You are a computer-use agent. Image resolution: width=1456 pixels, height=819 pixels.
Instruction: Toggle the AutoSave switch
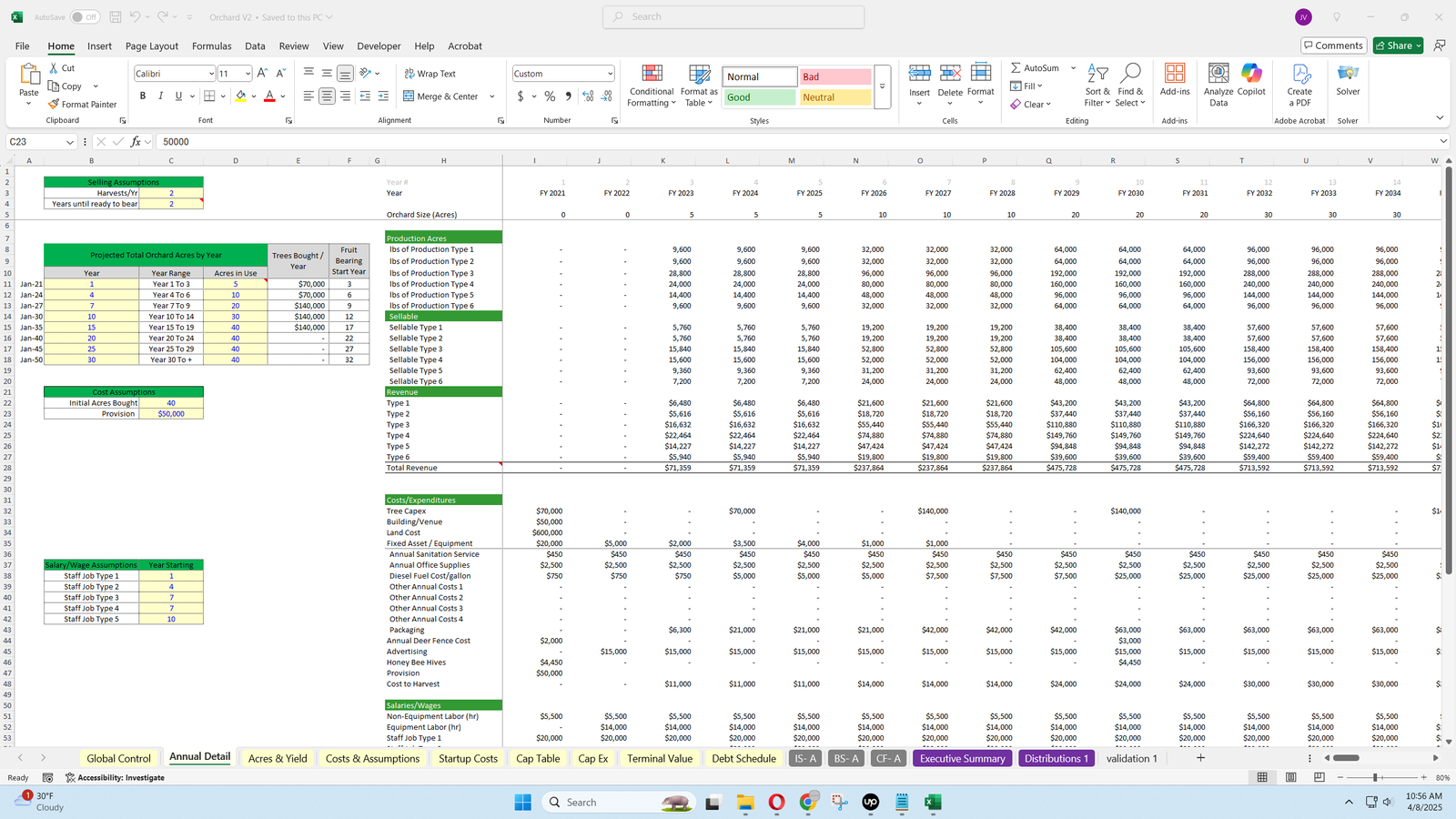pyautogui.click(x=85, y=17)
